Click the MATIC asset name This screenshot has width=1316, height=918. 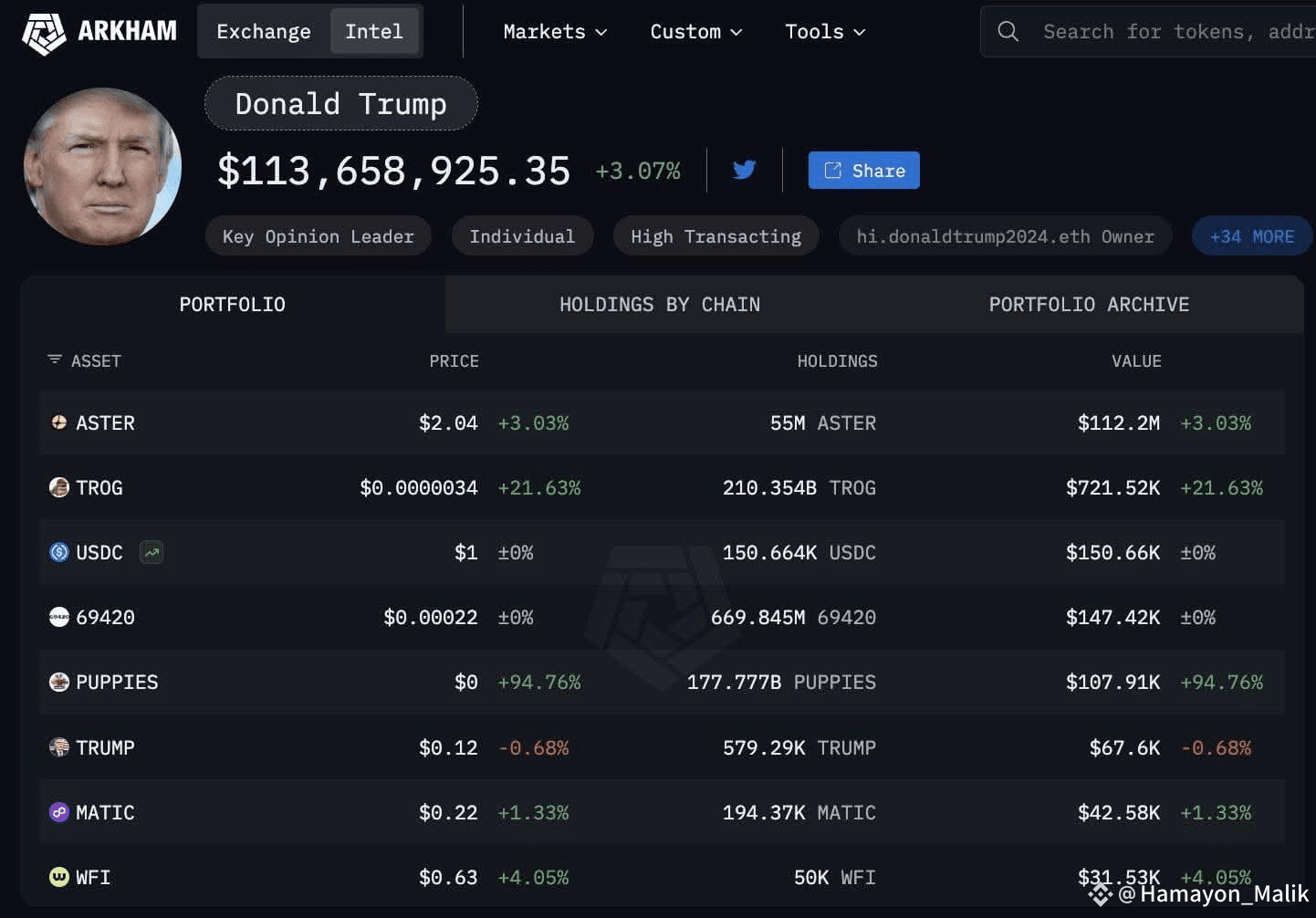tap(105, 812)
